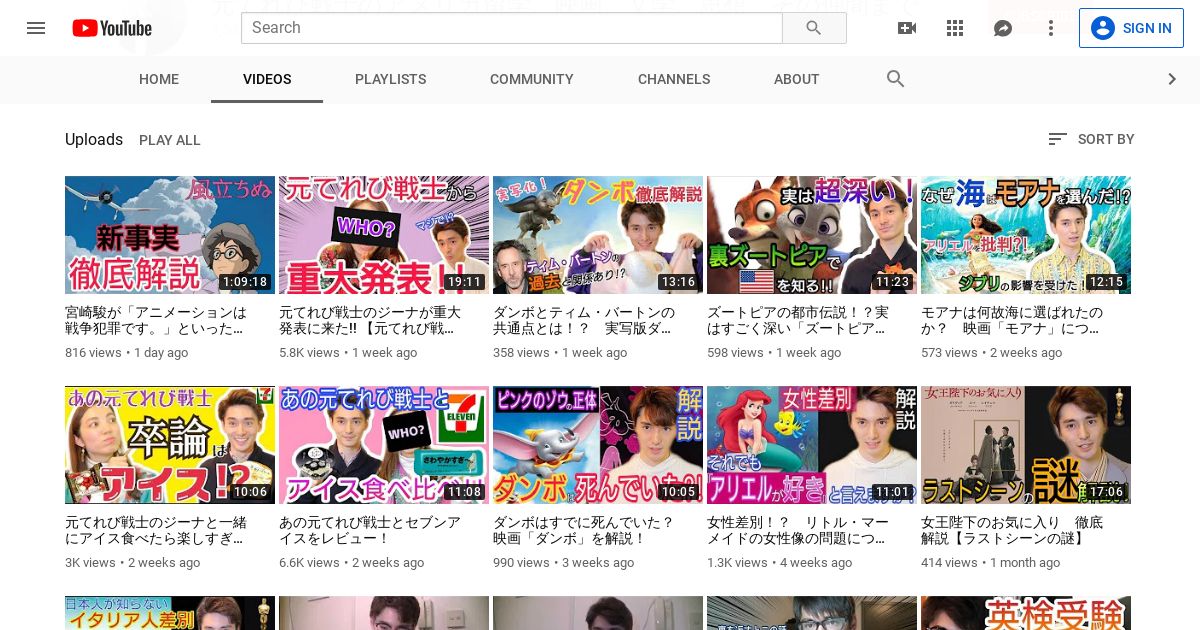Open title ズートピアの都市伝説

[x=798, y=320]
